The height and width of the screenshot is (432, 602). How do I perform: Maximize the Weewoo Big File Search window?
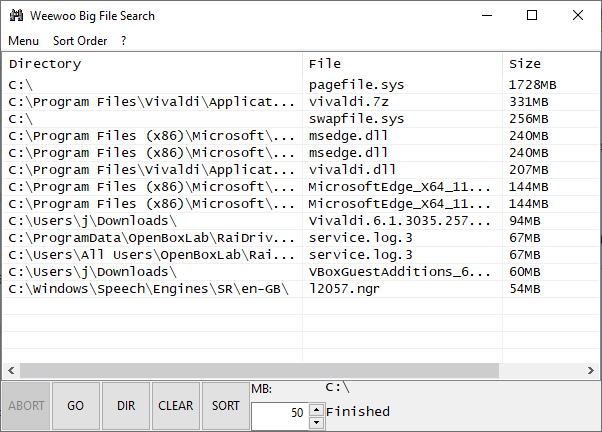(531, 16)
